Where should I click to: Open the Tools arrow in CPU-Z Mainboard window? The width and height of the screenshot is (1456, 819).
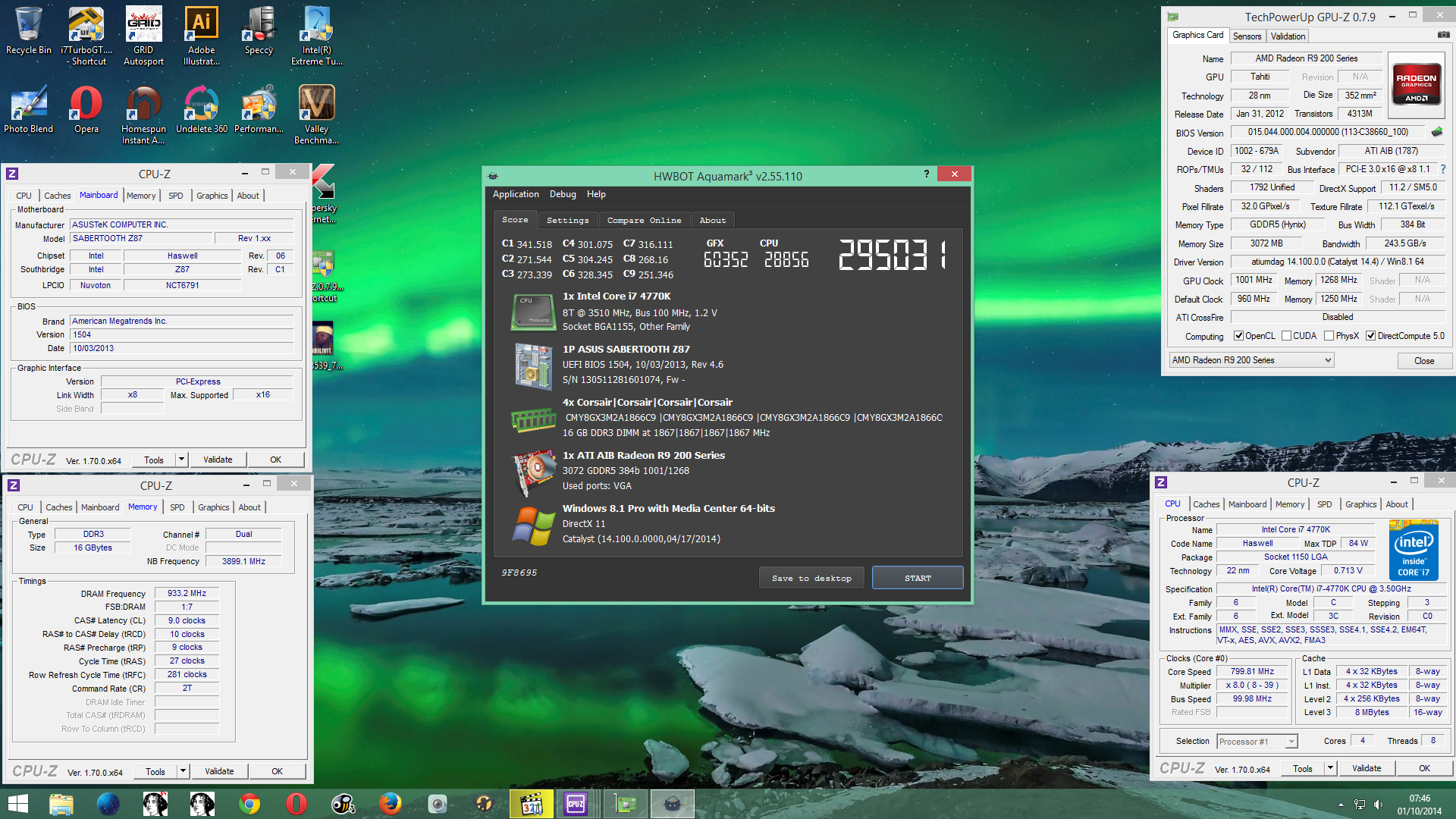181,460
